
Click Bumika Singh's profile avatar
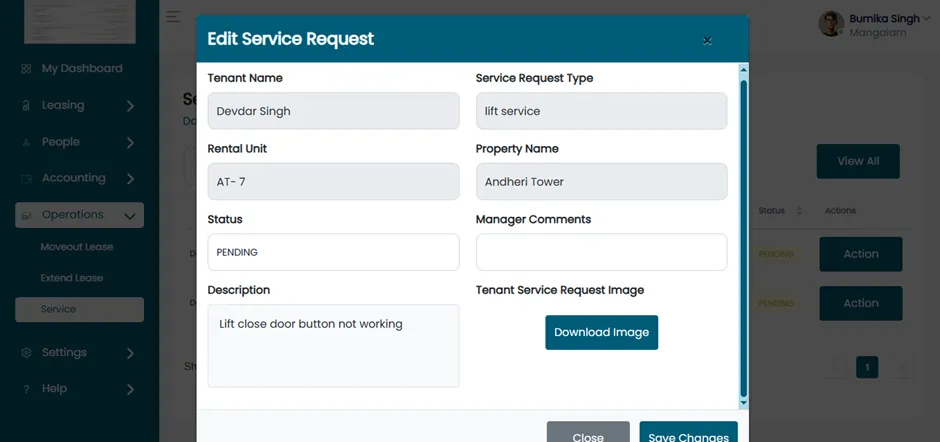pyautogui.click(x=831, y=23)
